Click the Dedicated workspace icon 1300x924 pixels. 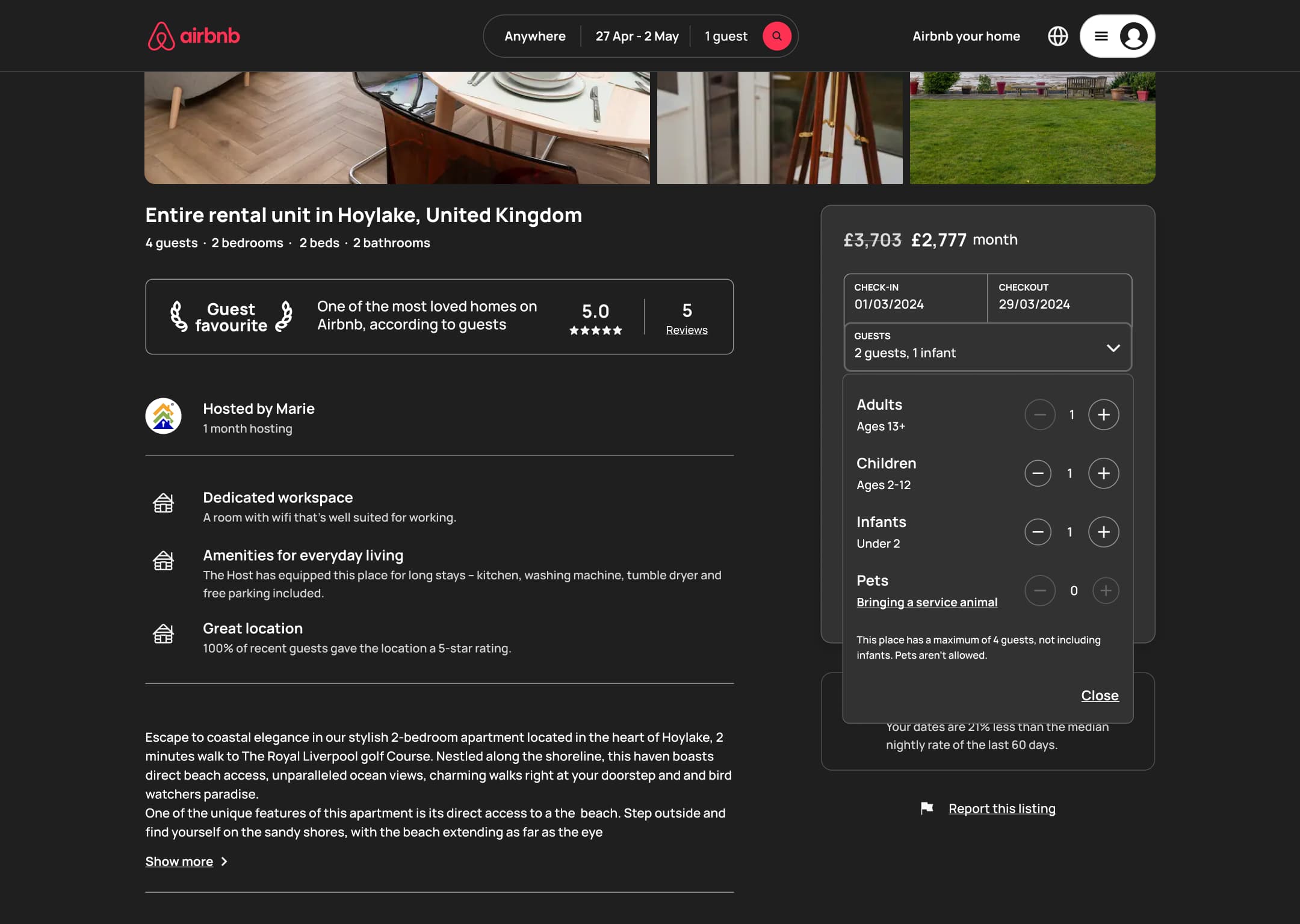pos(163,503)
